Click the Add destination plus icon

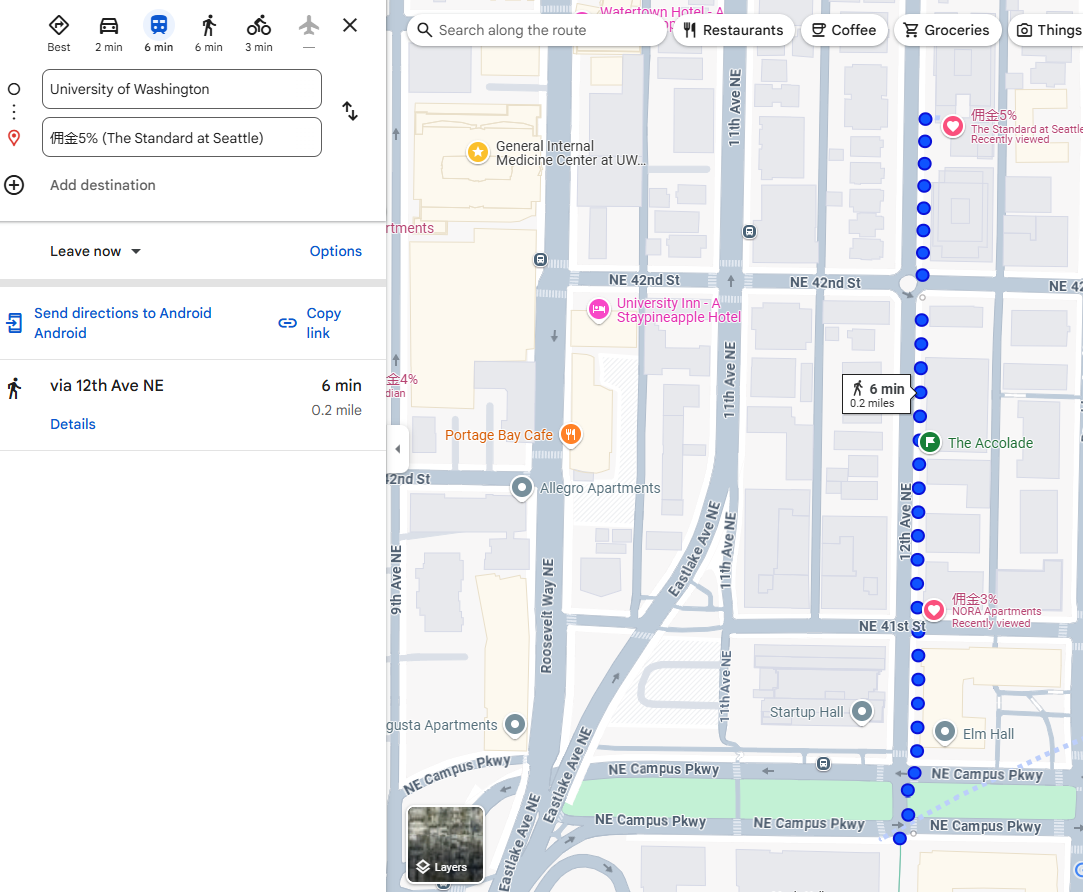tap(14, 185)
